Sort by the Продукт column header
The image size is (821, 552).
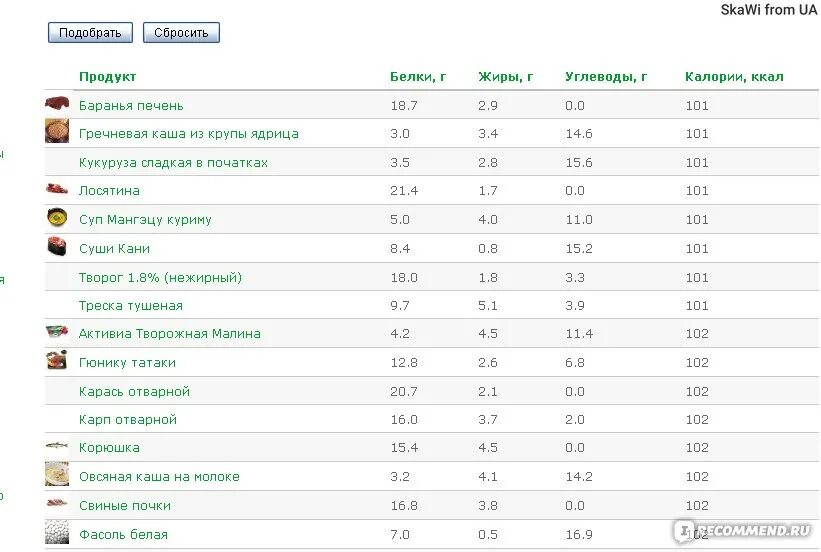(x=107, y=76)
